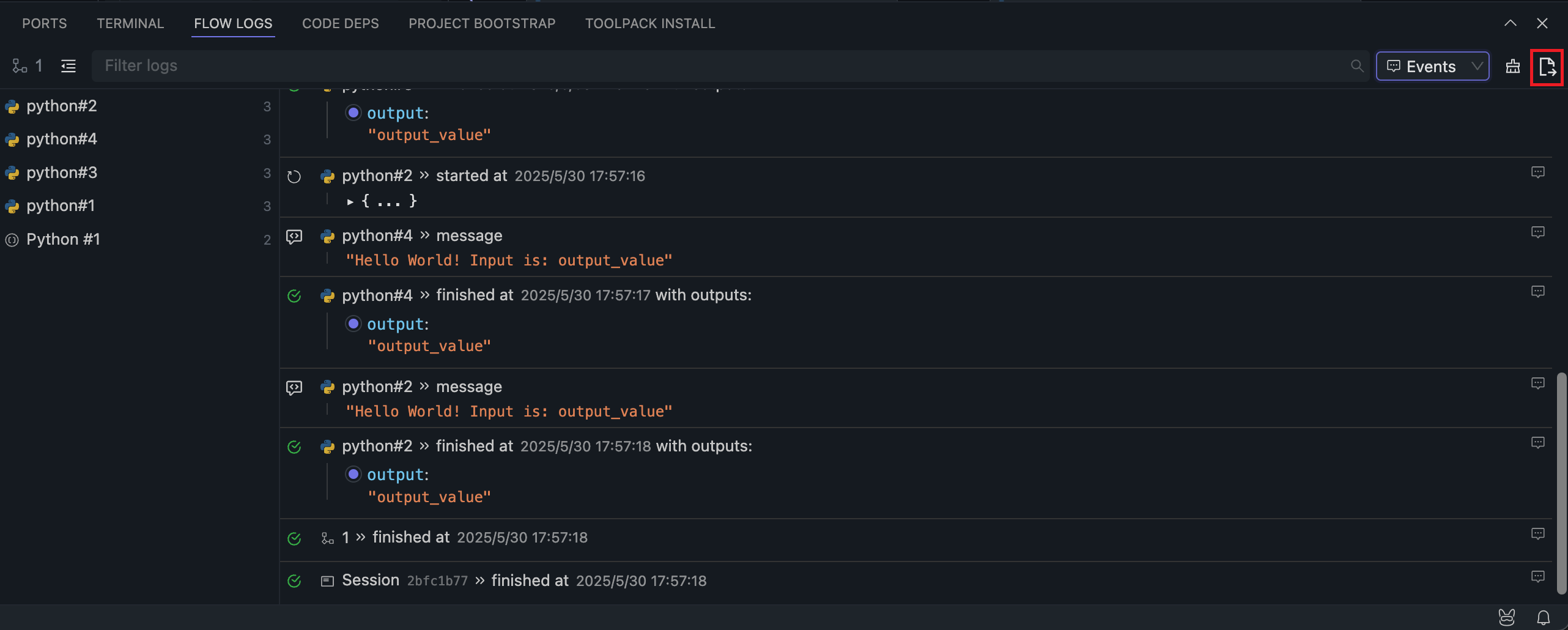Open notifications bell in status bar
The height and width of the screenshot is (630, 1568).
click(1544, 618)
